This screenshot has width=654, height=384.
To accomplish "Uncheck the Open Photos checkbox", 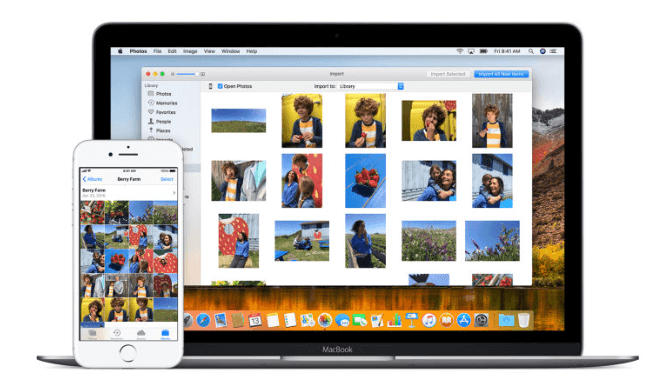I will pos(220,86).
